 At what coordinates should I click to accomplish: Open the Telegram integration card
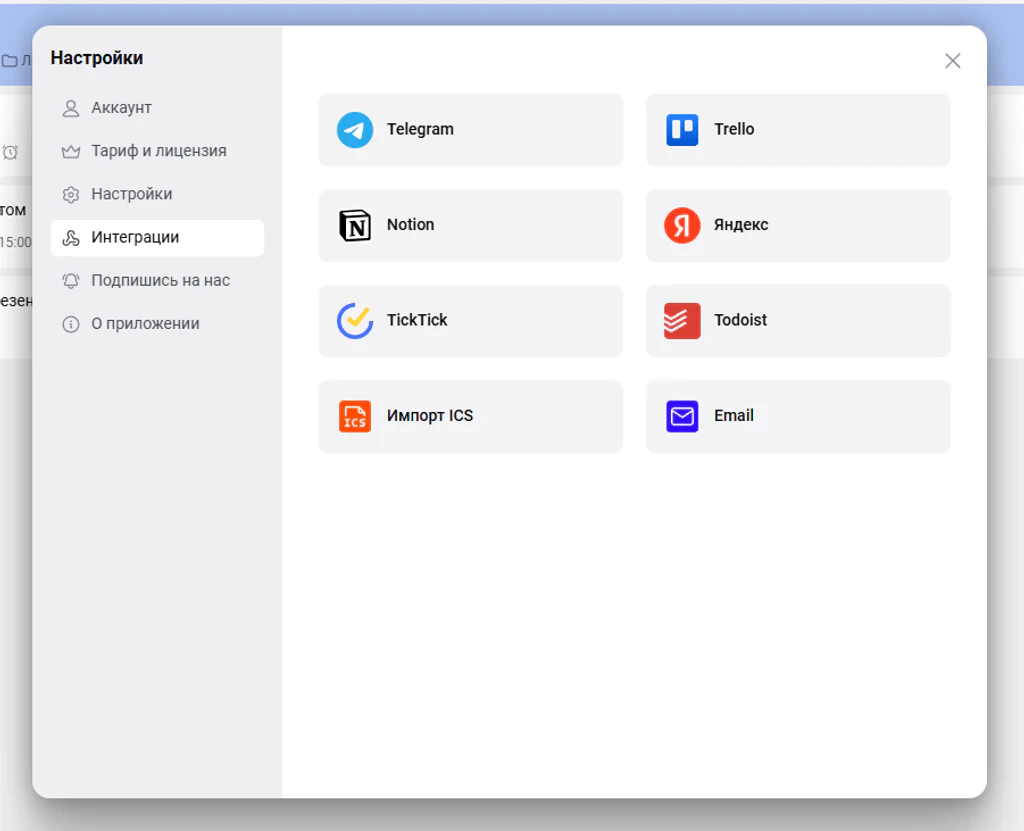(471, 130)
